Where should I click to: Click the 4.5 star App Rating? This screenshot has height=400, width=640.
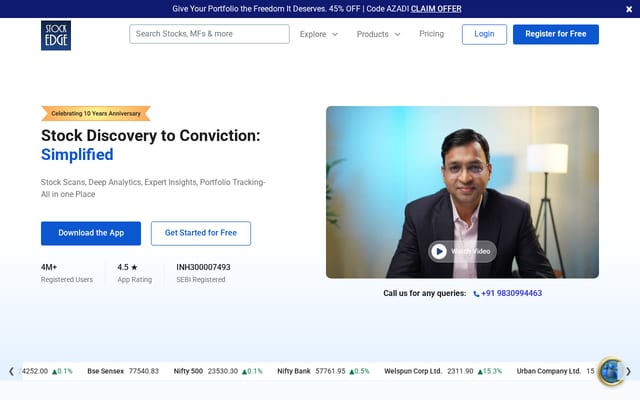(135, 273)
